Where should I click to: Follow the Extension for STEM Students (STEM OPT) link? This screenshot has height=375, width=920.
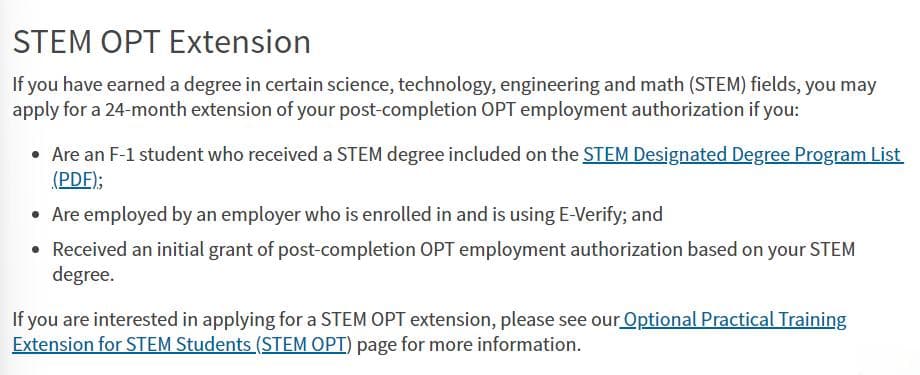(x=182, y=344)
